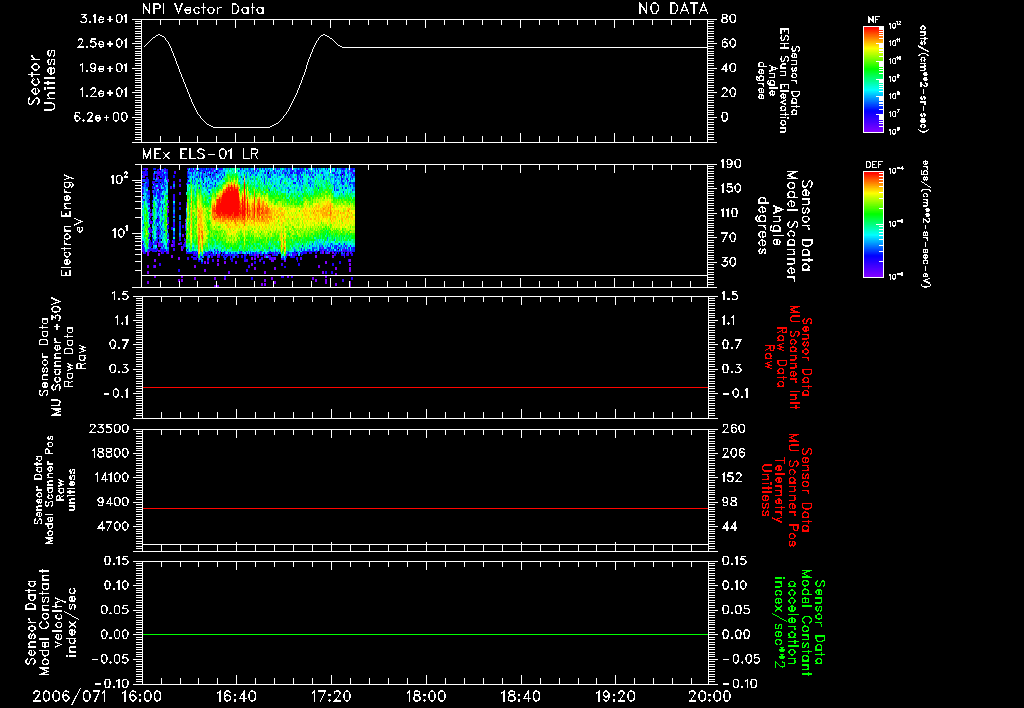The image size is (1024, 708).
Task: Click the 4700 scanner position tick value
Action: pyautogui.click(x=113, y=526)
